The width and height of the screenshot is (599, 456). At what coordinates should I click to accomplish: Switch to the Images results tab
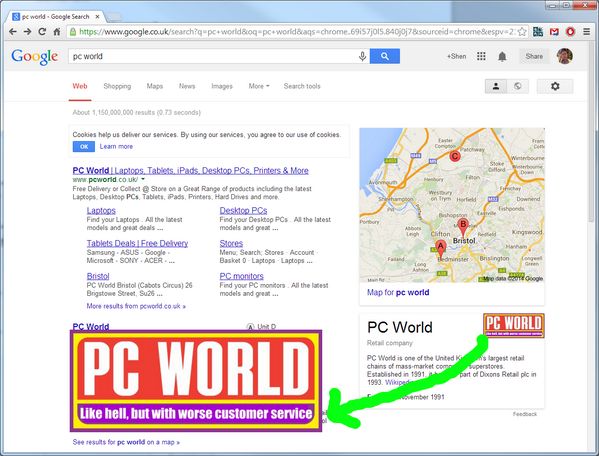222,86
